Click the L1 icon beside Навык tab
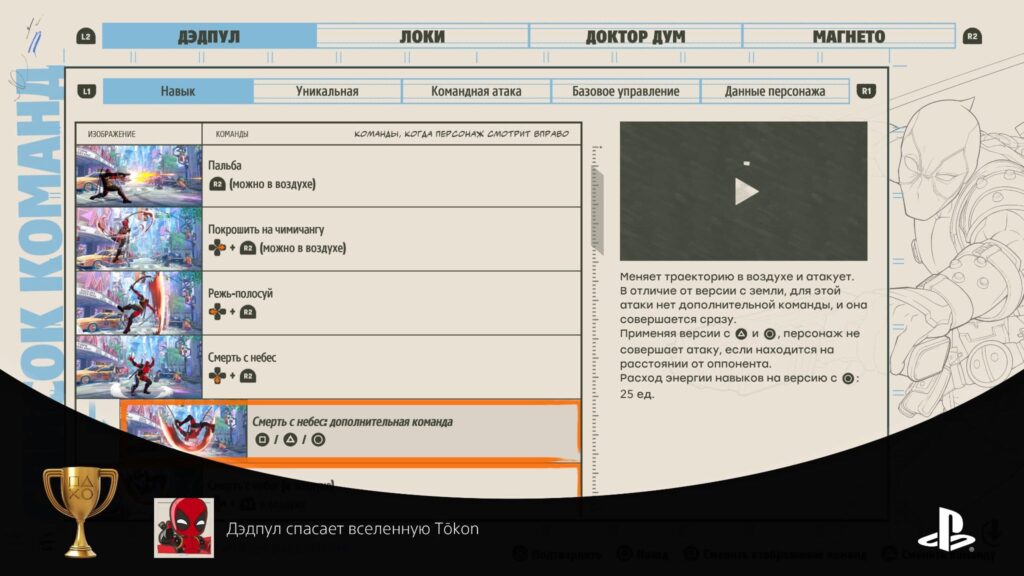This screenshot has height=576, width=1024. pyautogui.click(x=86, y=91)
